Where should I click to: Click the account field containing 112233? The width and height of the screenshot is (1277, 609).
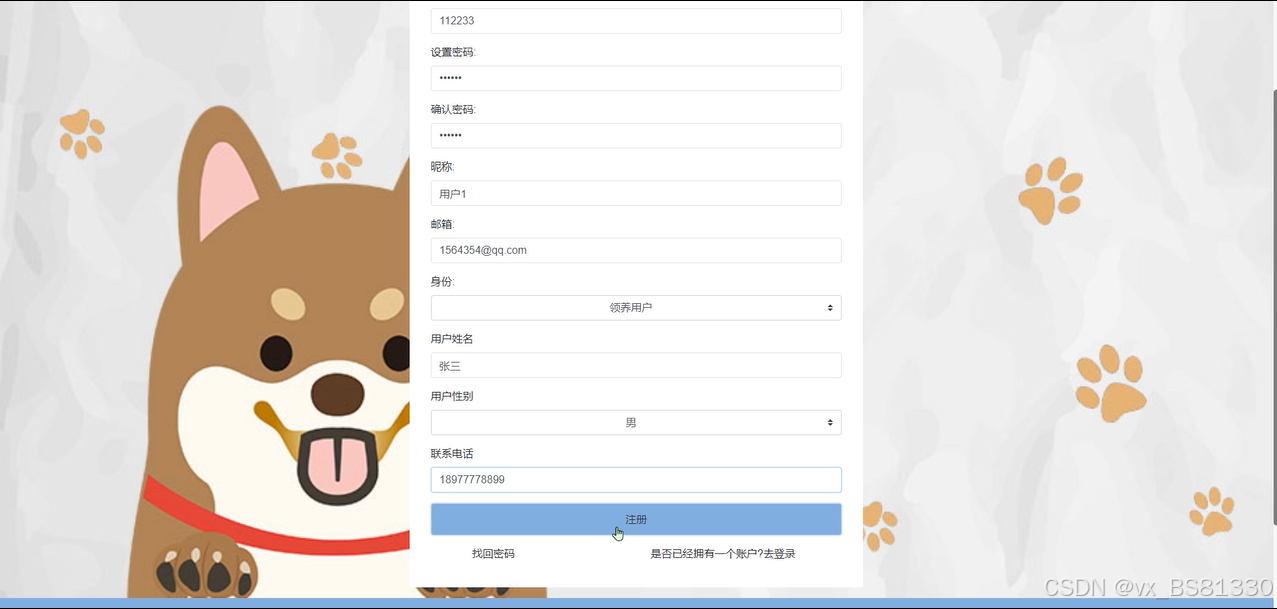tap(636, 21)
